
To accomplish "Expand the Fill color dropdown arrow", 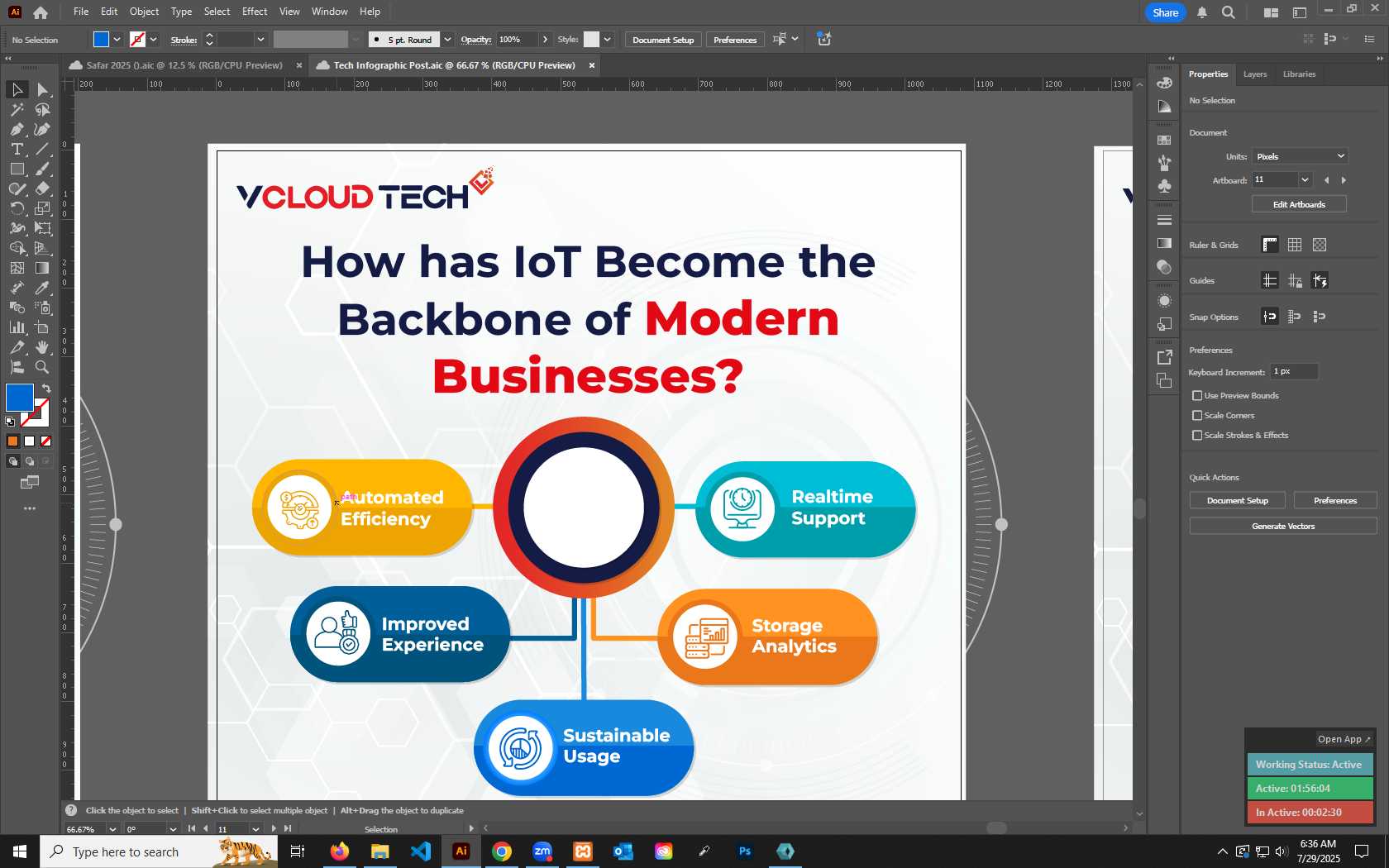I will tap(117, 40).
